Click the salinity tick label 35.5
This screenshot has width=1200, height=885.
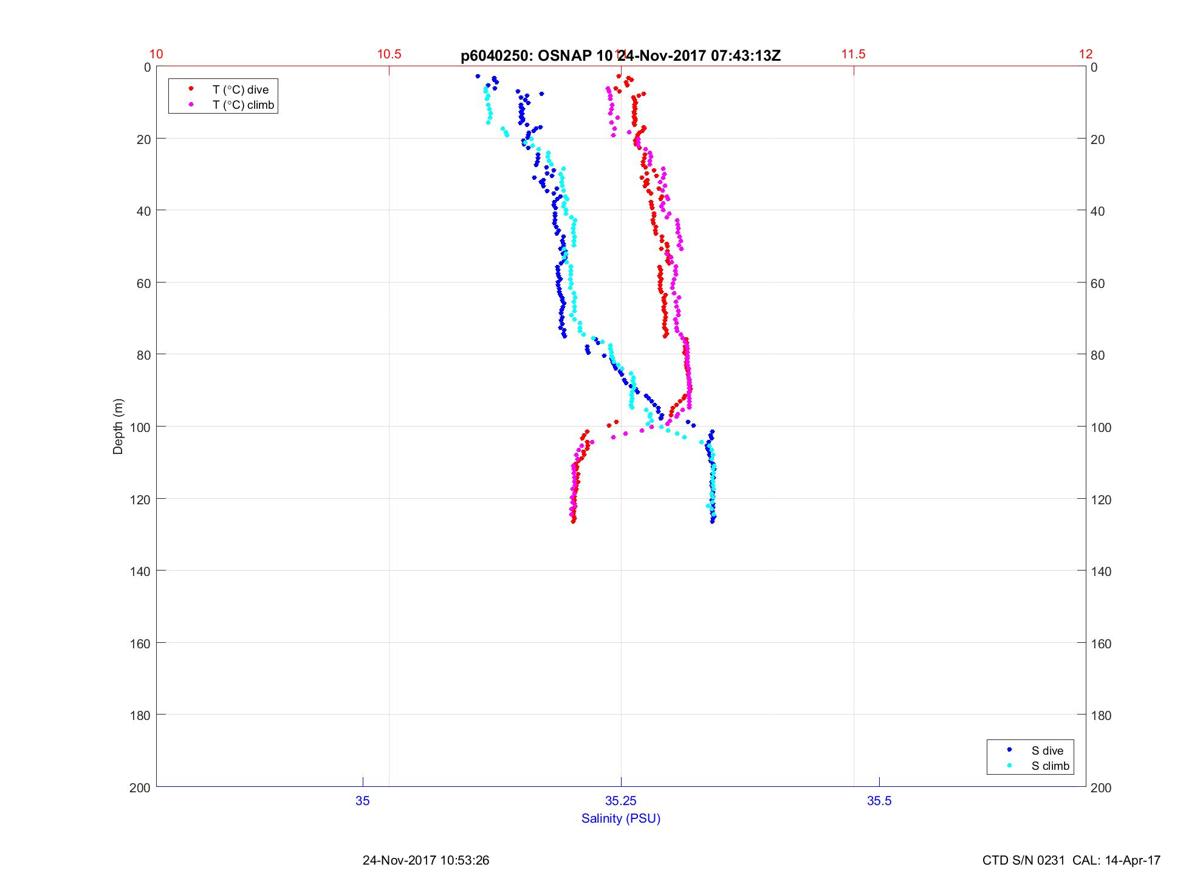pos(879,801)
